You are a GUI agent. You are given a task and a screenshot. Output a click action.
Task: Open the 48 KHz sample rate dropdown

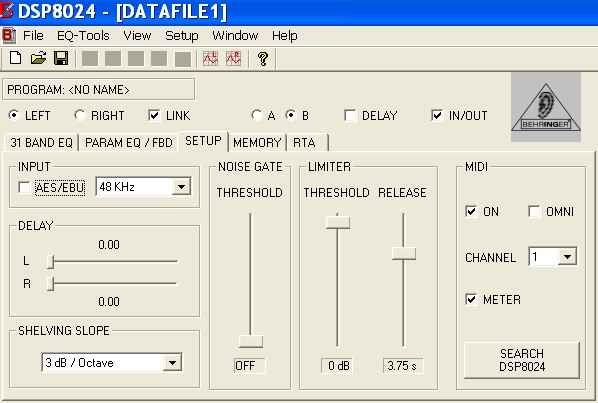(181, 186)
